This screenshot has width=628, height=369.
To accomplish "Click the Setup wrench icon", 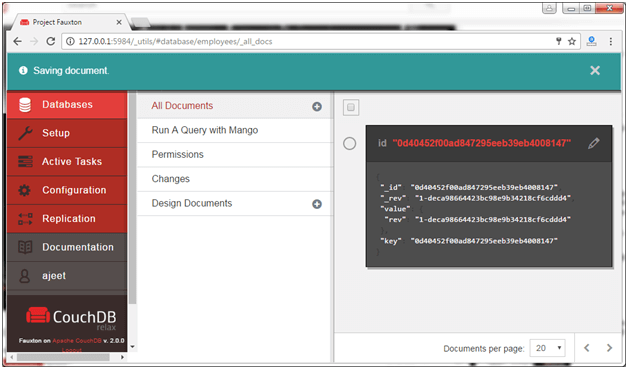I will pos(25,133).
